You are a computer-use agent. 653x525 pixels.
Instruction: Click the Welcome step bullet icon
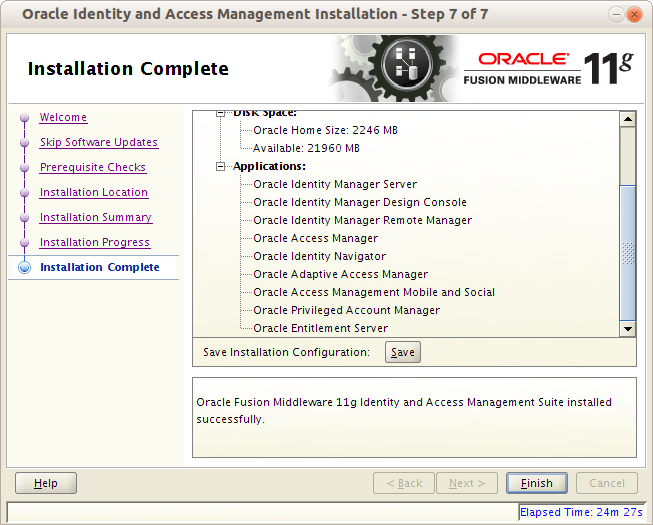(x=25, y=117)
